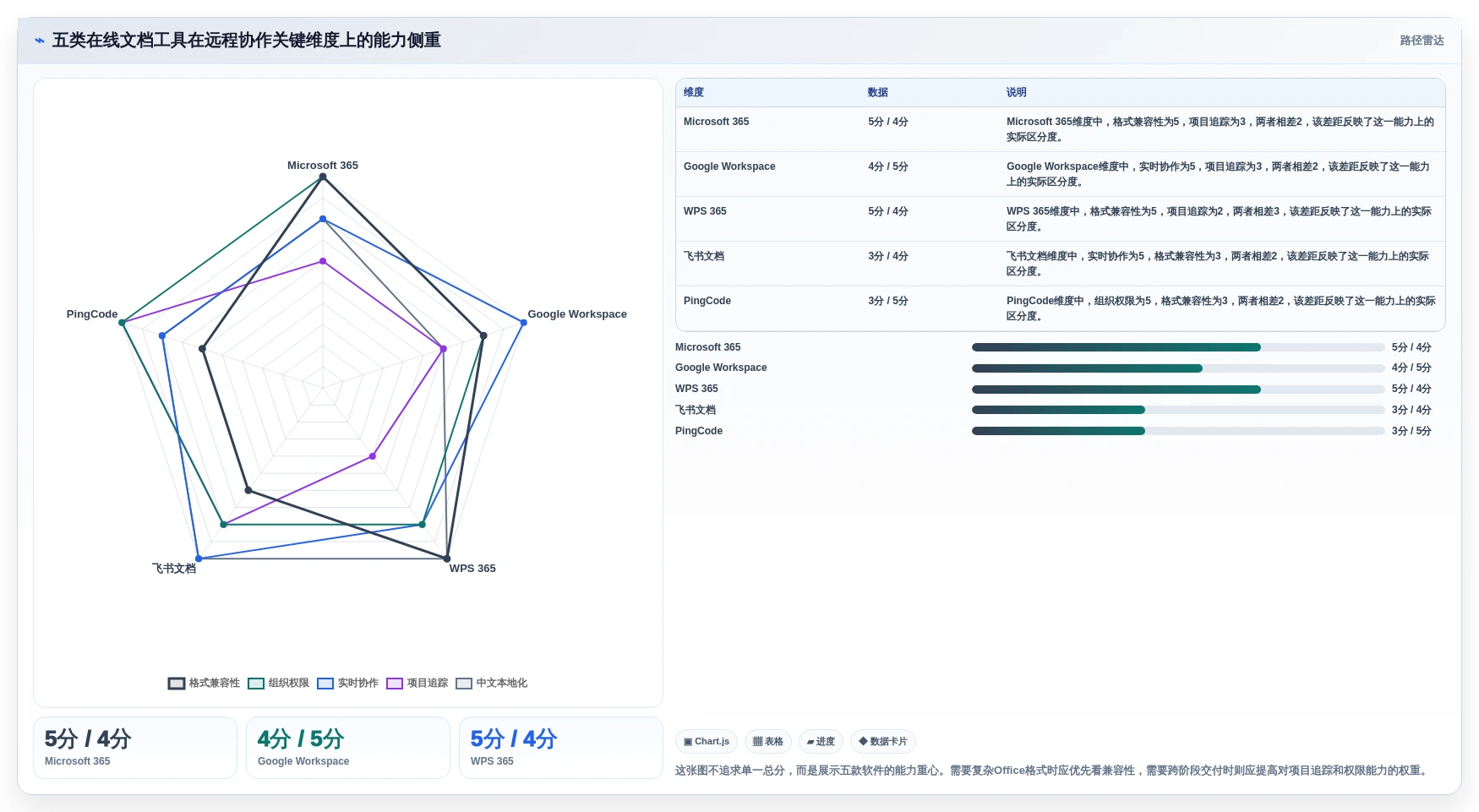This screenshot has height=812, width=1479.
Task: Toggle the 格式兼容性 legend series
Action: (x=204, y=683)
